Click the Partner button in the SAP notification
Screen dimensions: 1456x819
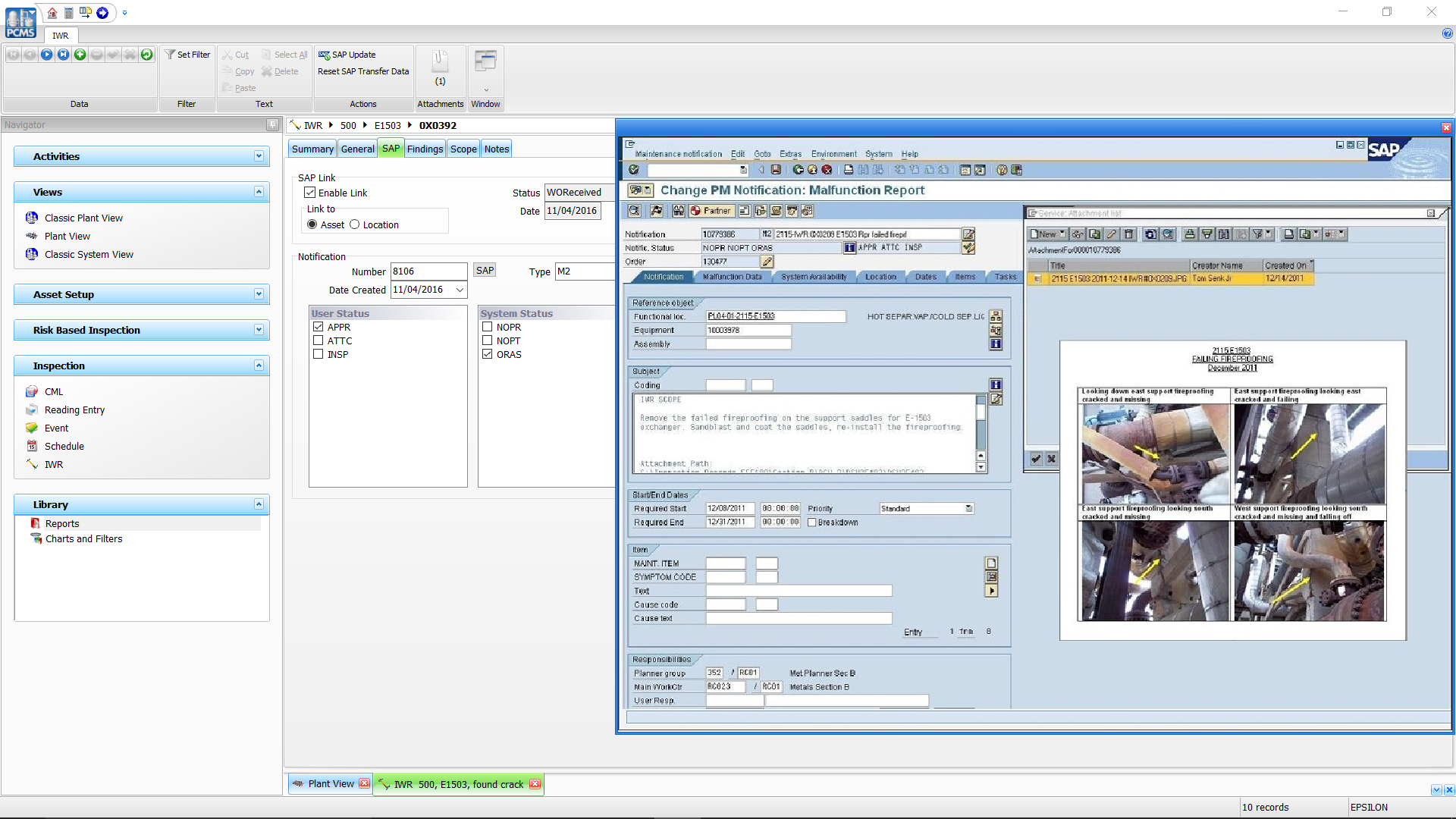[711, 211]
